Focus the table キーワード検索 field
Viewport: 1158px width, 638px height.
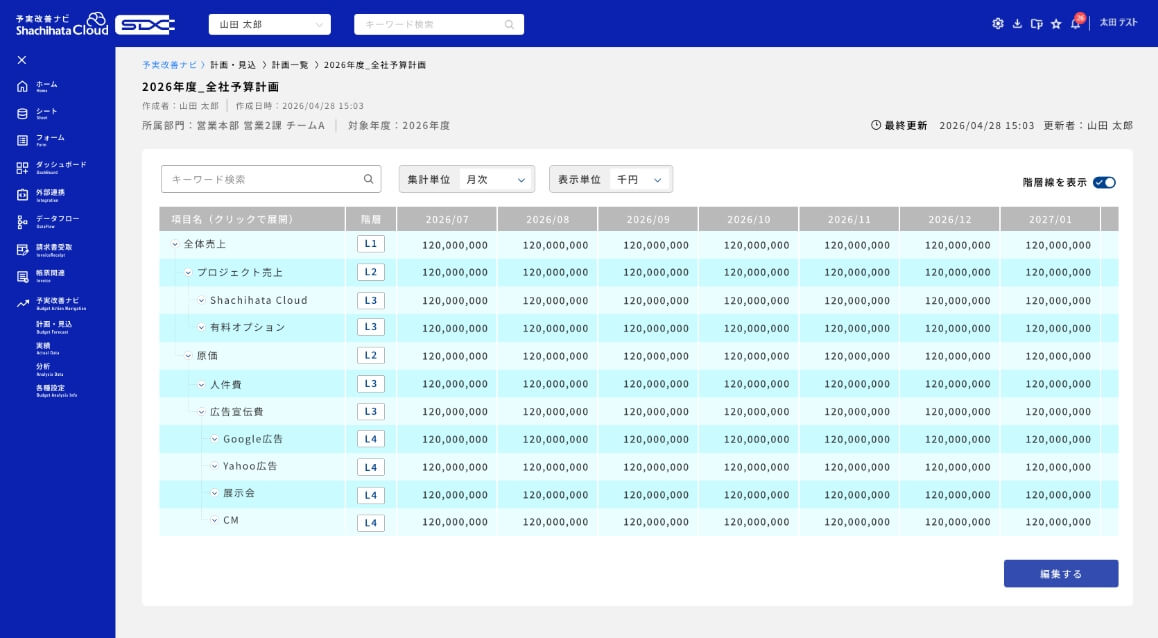(271, 179)
